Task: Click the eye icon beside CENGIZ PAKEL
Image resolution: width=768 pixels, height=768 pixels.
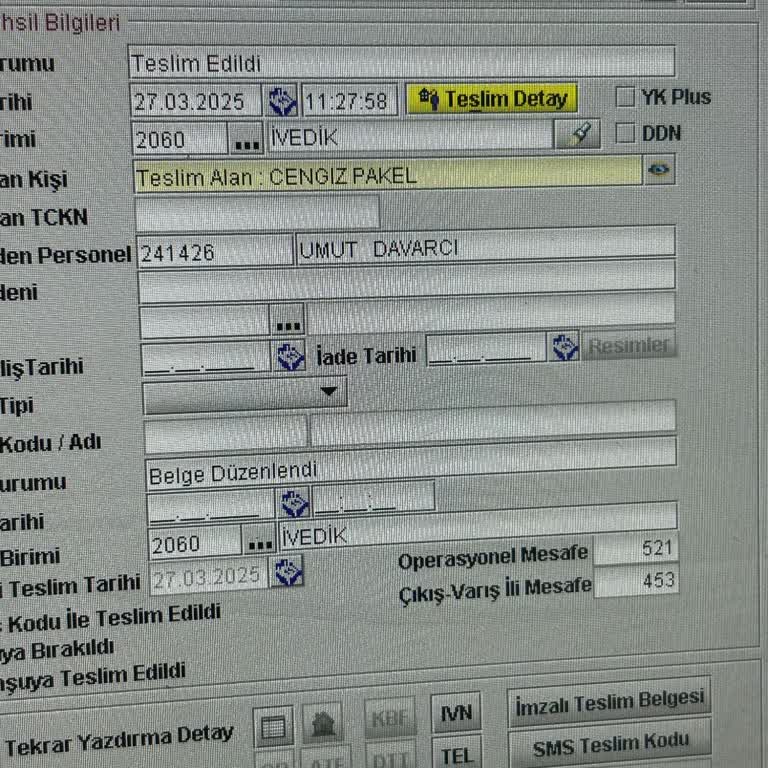Action: [x=659, y=170]
